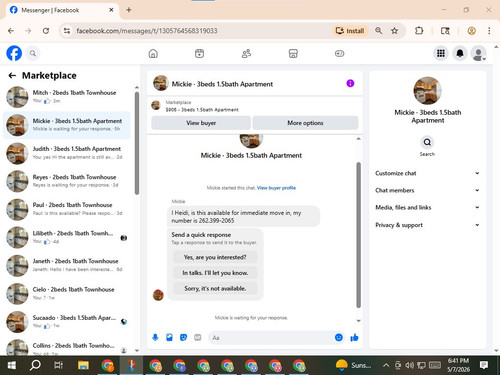Open the Marketplace storefront icon
This screenshot has height=375, width=500.
point(293,53)
